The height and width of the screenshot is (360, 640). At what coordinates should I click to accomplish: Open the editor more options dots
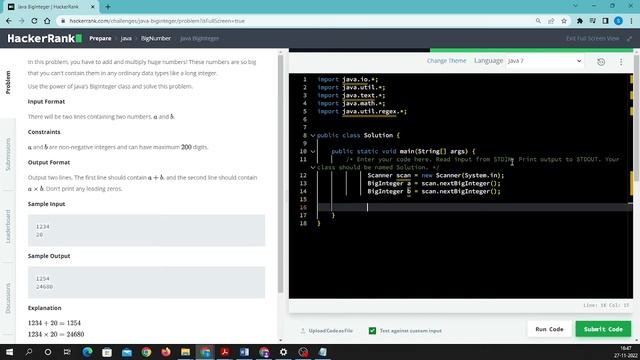(x=621, y=62)
